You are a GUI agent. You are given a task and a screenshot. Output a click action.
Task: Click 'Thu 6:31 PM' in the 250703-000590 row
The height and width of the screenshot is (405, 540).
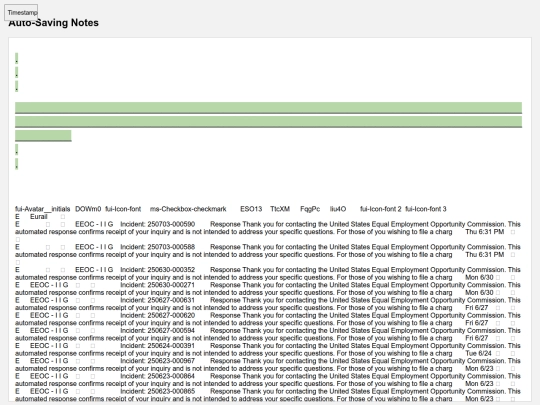[485, 232]
